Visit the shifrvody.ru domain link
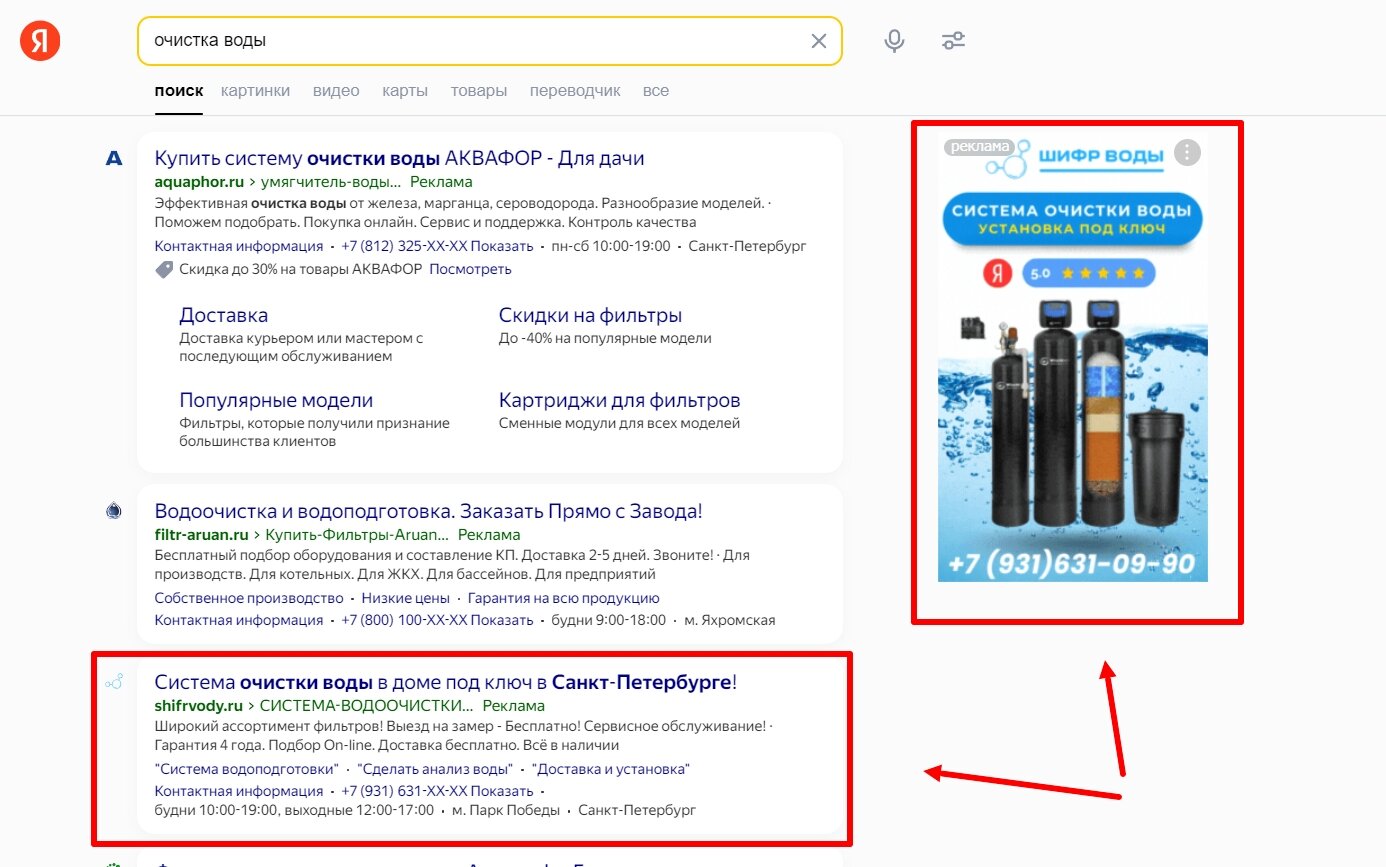1386x867 pixels. [199, 706]
